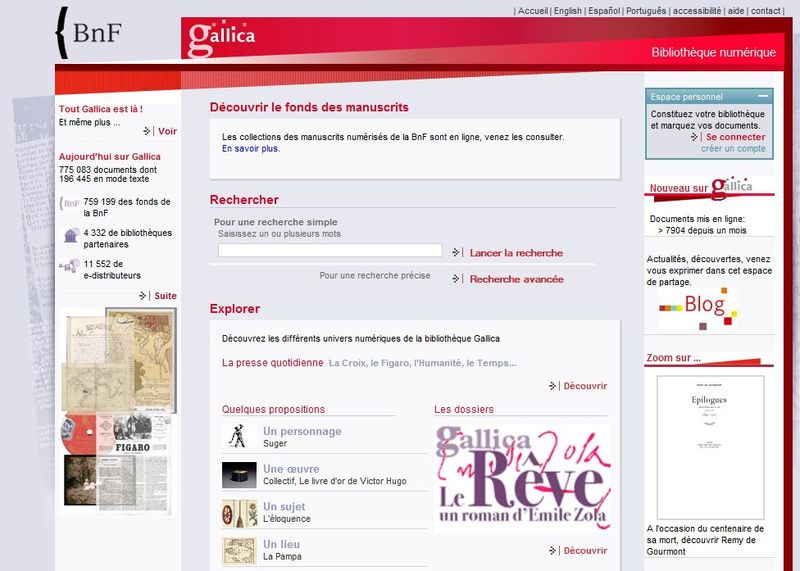Open accessibilité page

[x=697, y=11]
